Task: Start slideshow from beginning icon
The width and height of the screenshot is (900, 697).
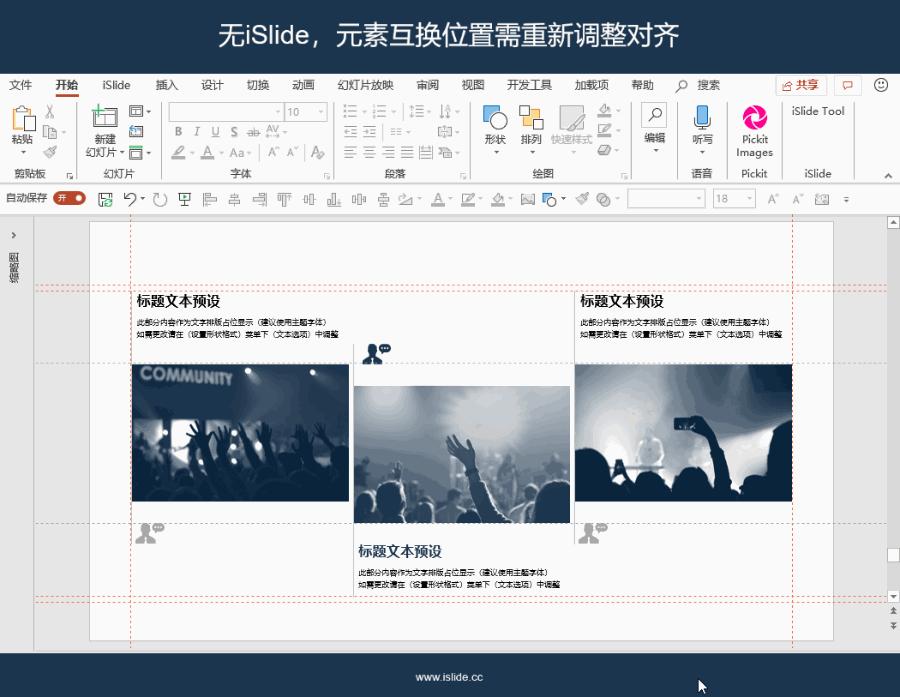Action: point(184,199)
